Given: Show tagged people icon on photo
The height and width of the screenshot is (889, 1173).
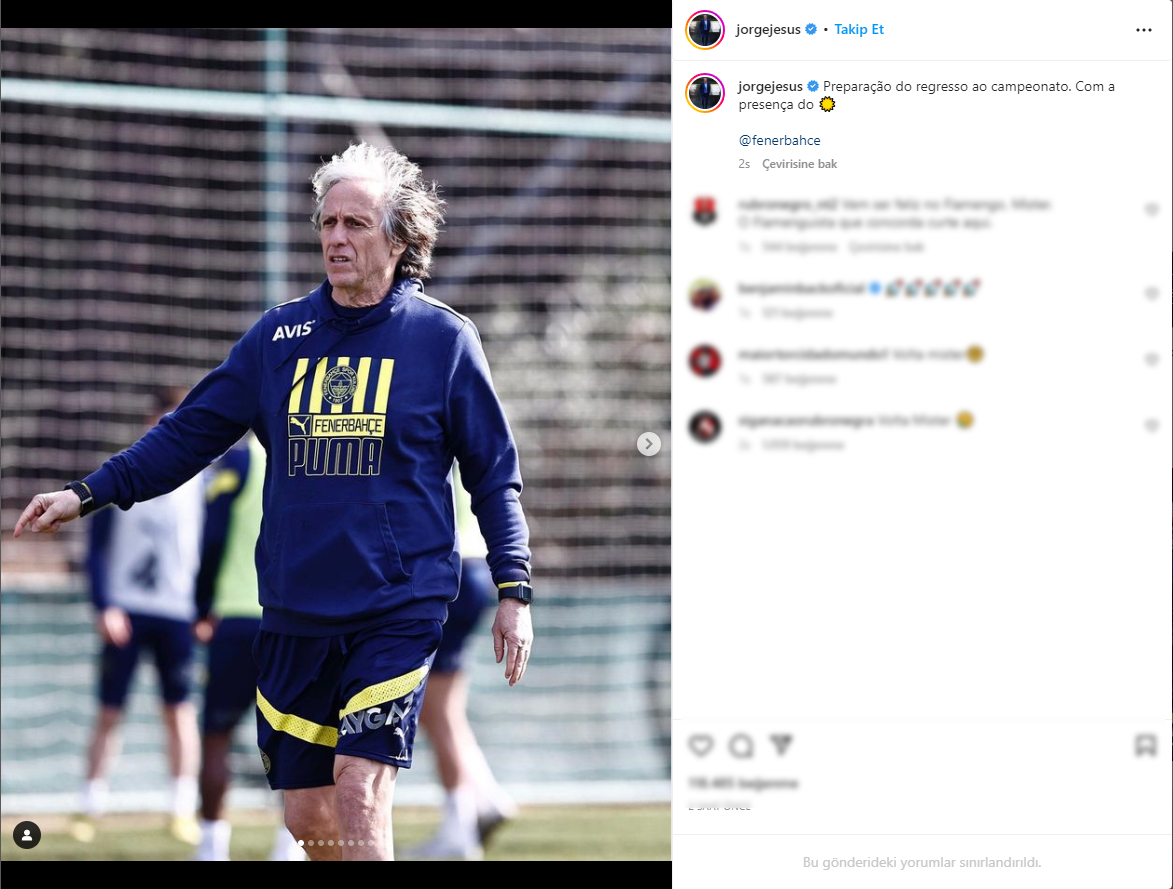Looking at the screenshot, I should [27, 835].
